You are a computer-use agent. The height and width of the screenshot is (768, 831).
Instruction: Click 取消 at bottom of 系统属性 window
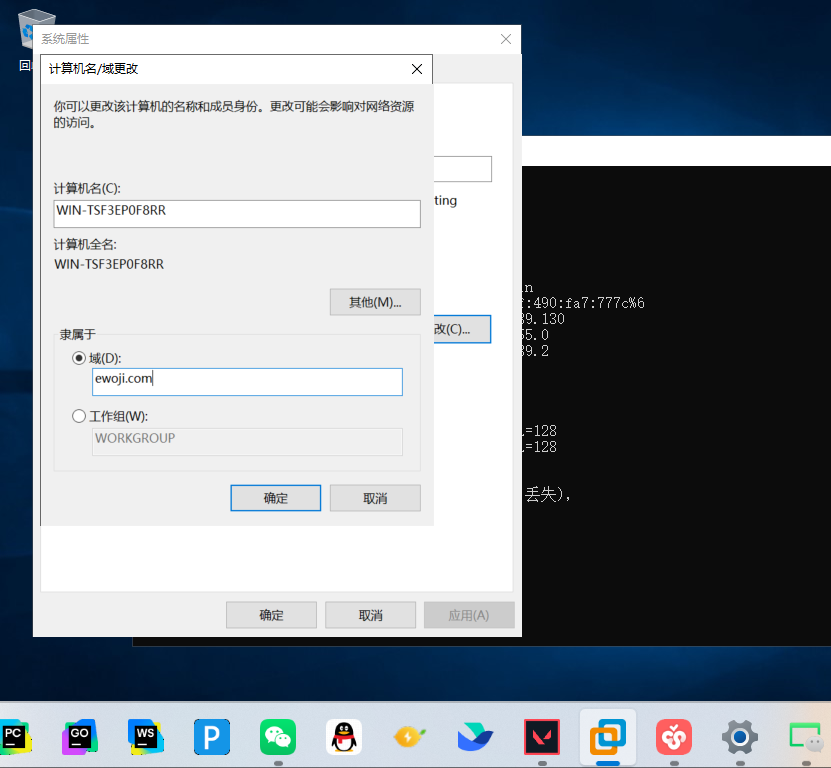point(370,615)
